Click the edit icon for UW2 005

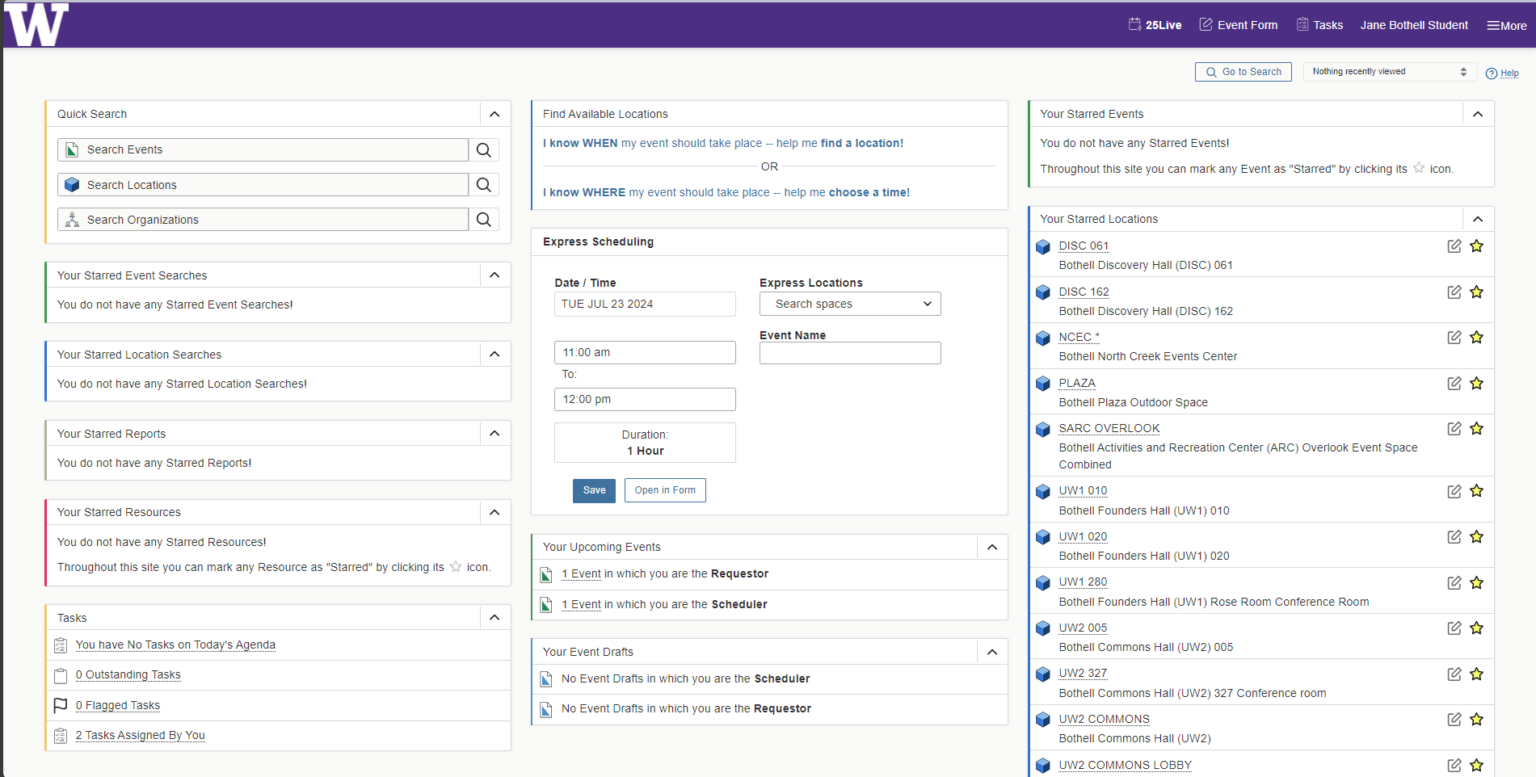pos(1454,628)
